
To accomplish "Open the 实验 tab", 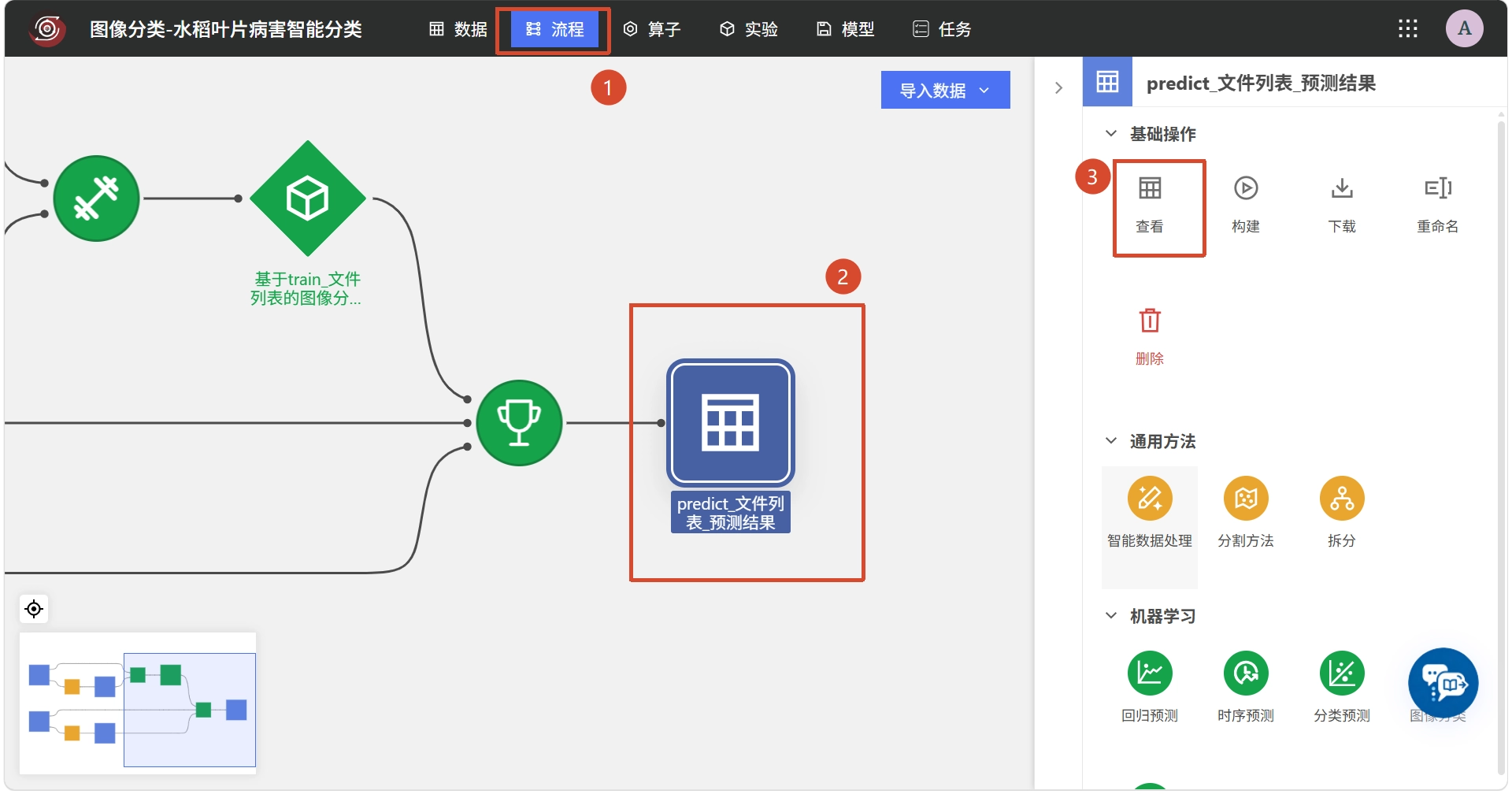I will tap(749, 29).
